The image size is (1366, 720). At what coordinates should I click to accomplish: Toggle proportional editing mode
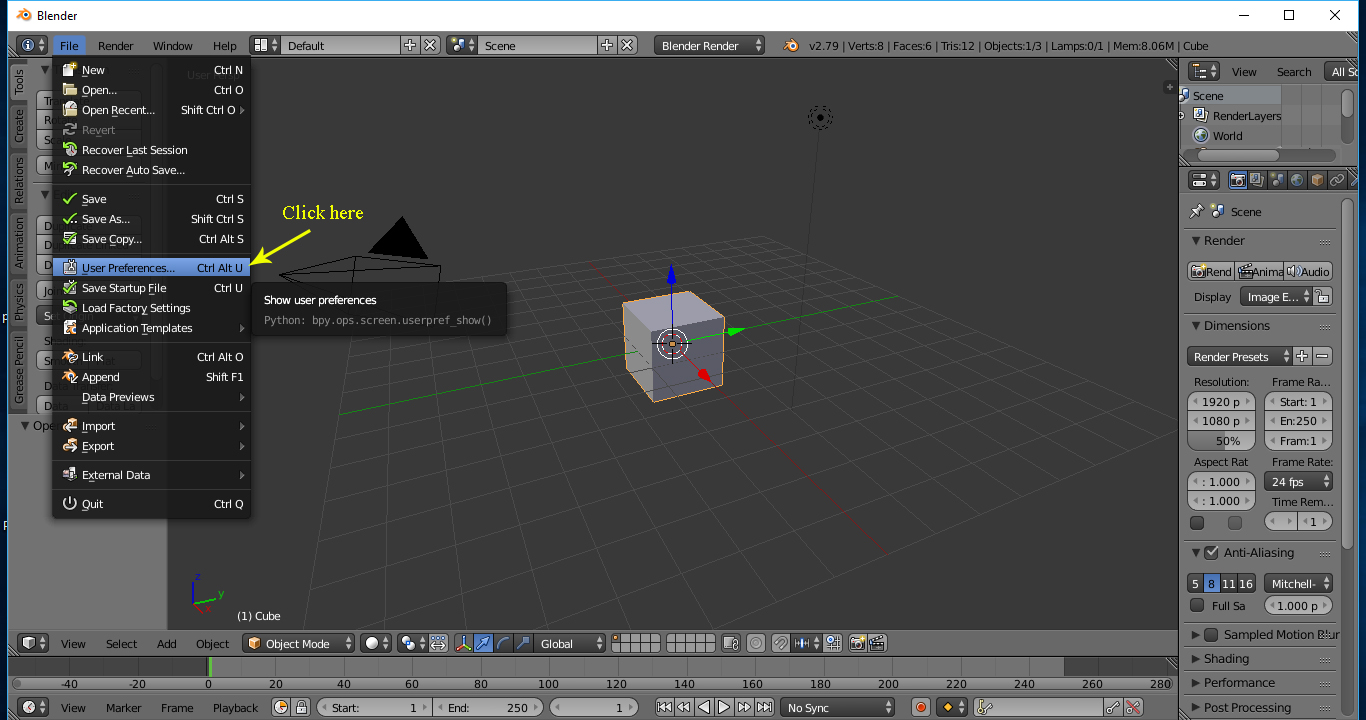point(756,643)
